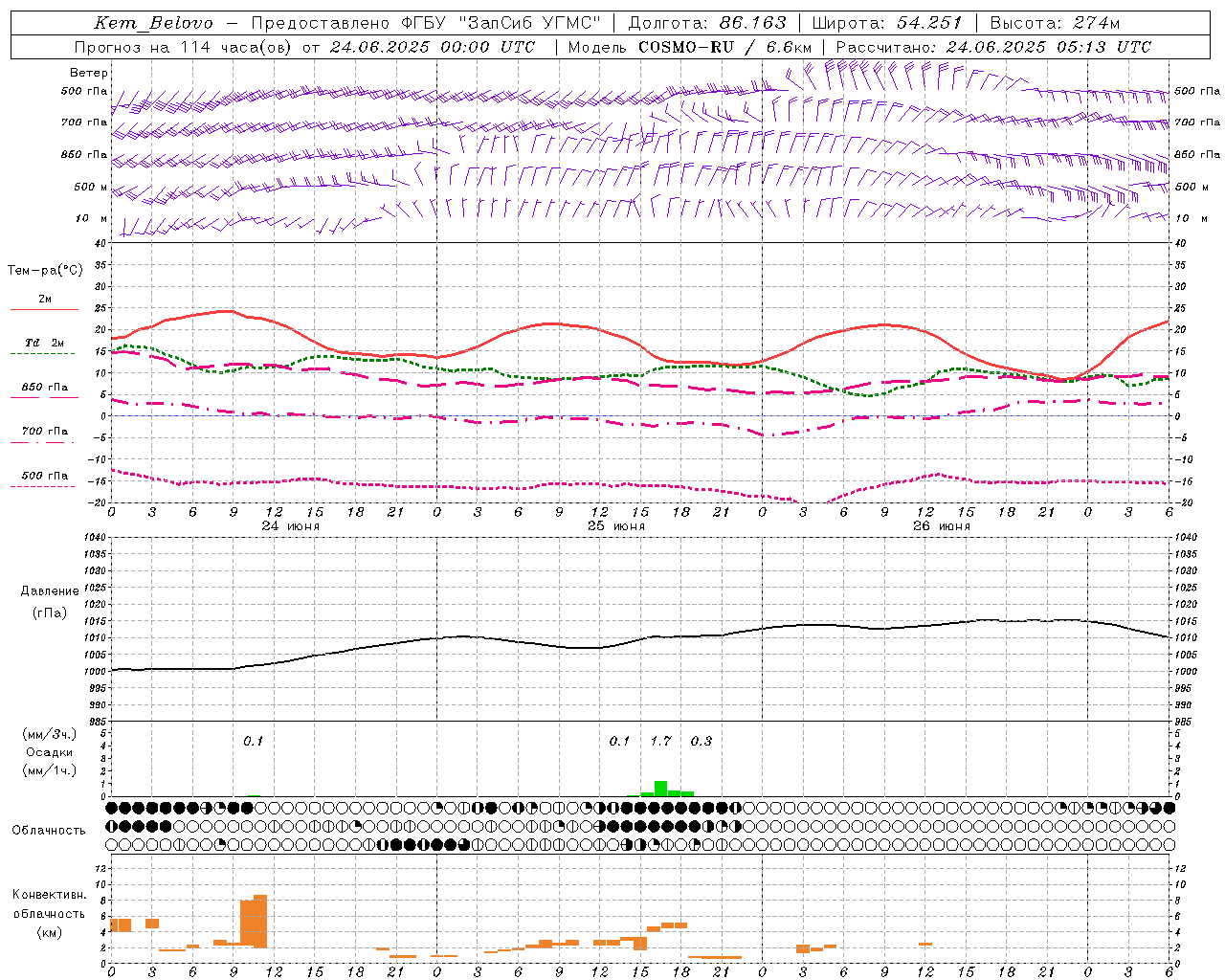This screenshot has height=980, width=1225.
Task: Click the Td 2м legend label
Action: (45, 343)
